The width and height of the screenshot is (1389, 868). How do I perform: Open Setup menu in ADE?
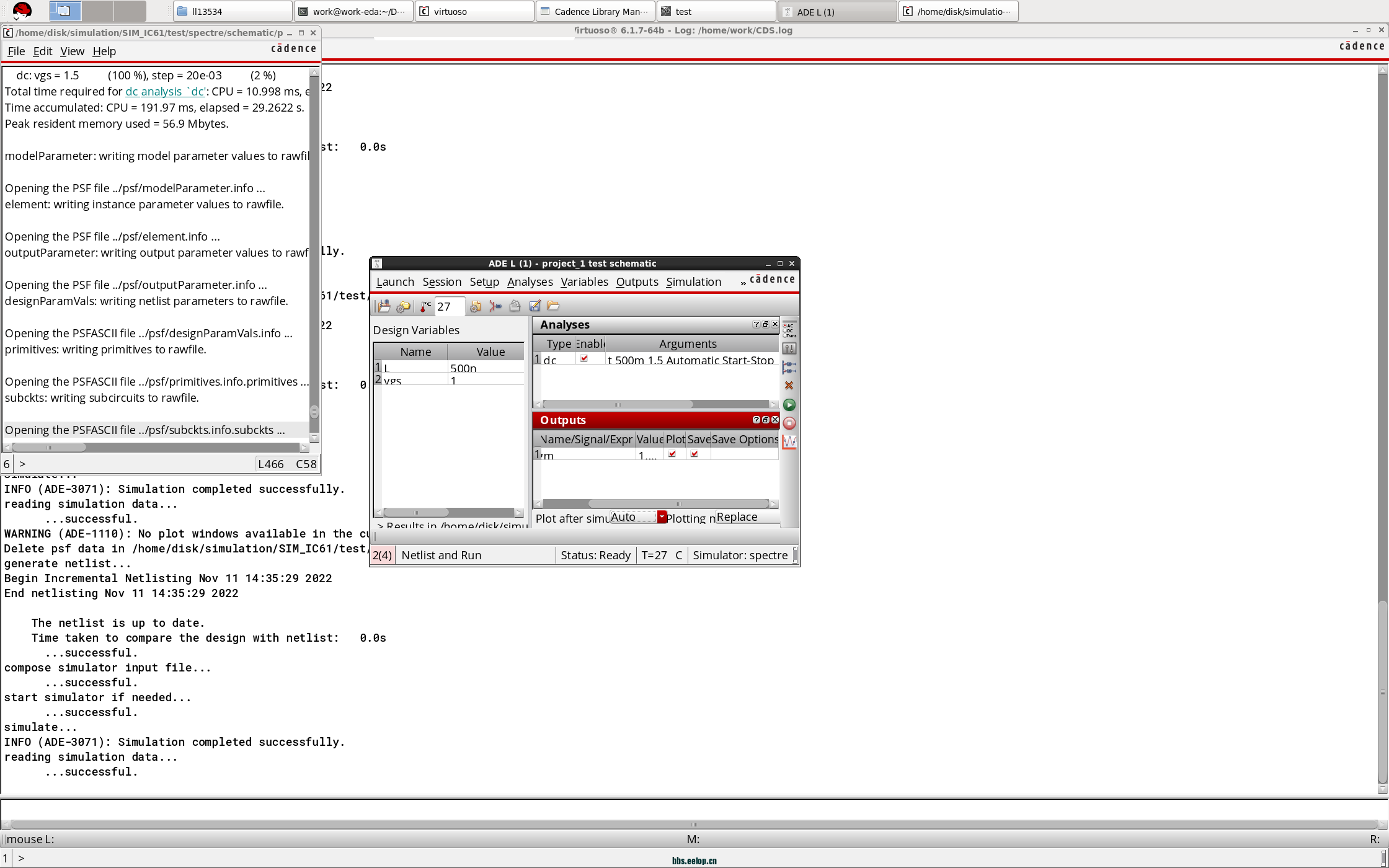(484, 282)
